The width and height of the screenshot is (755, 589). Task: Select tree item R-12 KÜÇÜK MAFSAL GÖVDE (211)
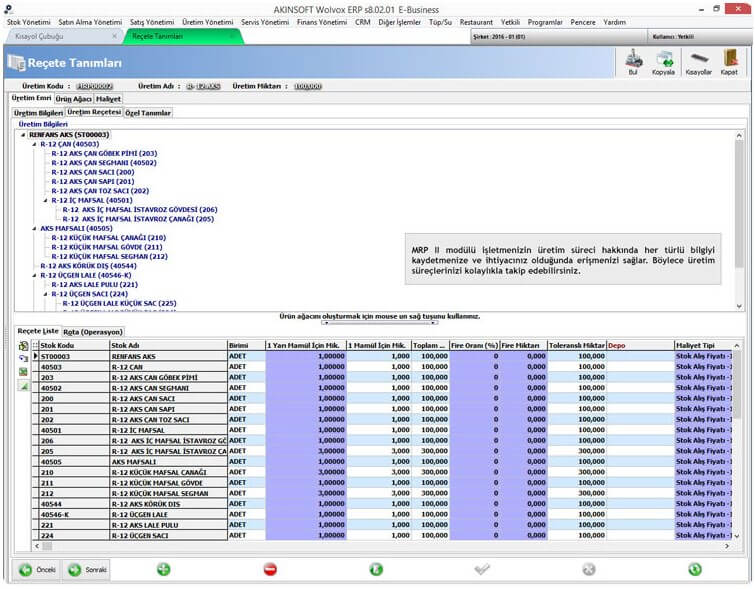pyautogui.click(x=107, y=247)
